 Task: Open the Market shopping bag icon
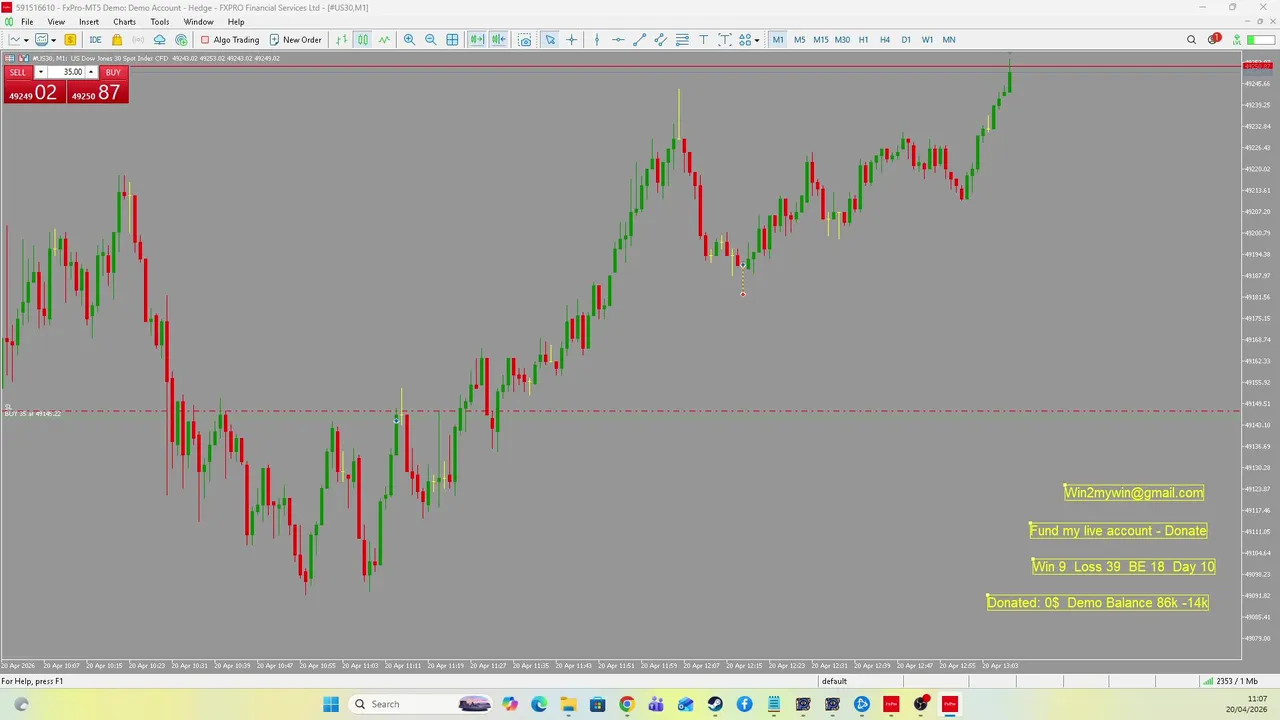coord(117,40)
